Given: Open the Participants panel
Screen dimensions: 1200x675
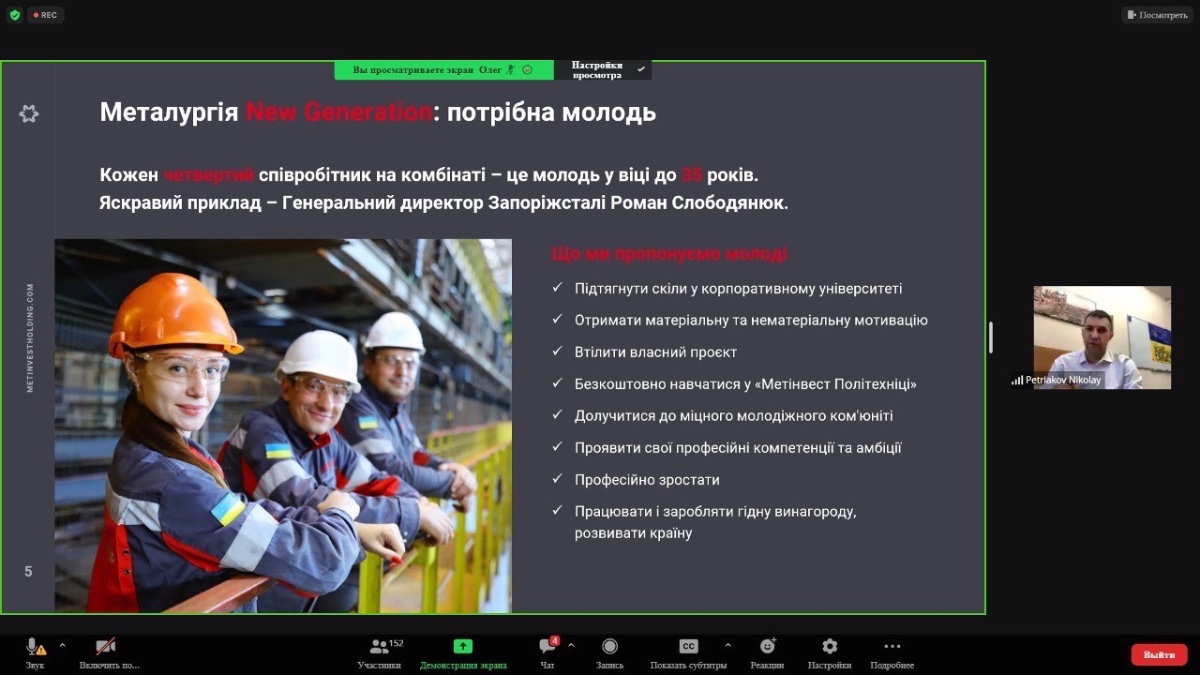Looking at the screenshot, I should (379, 647).
